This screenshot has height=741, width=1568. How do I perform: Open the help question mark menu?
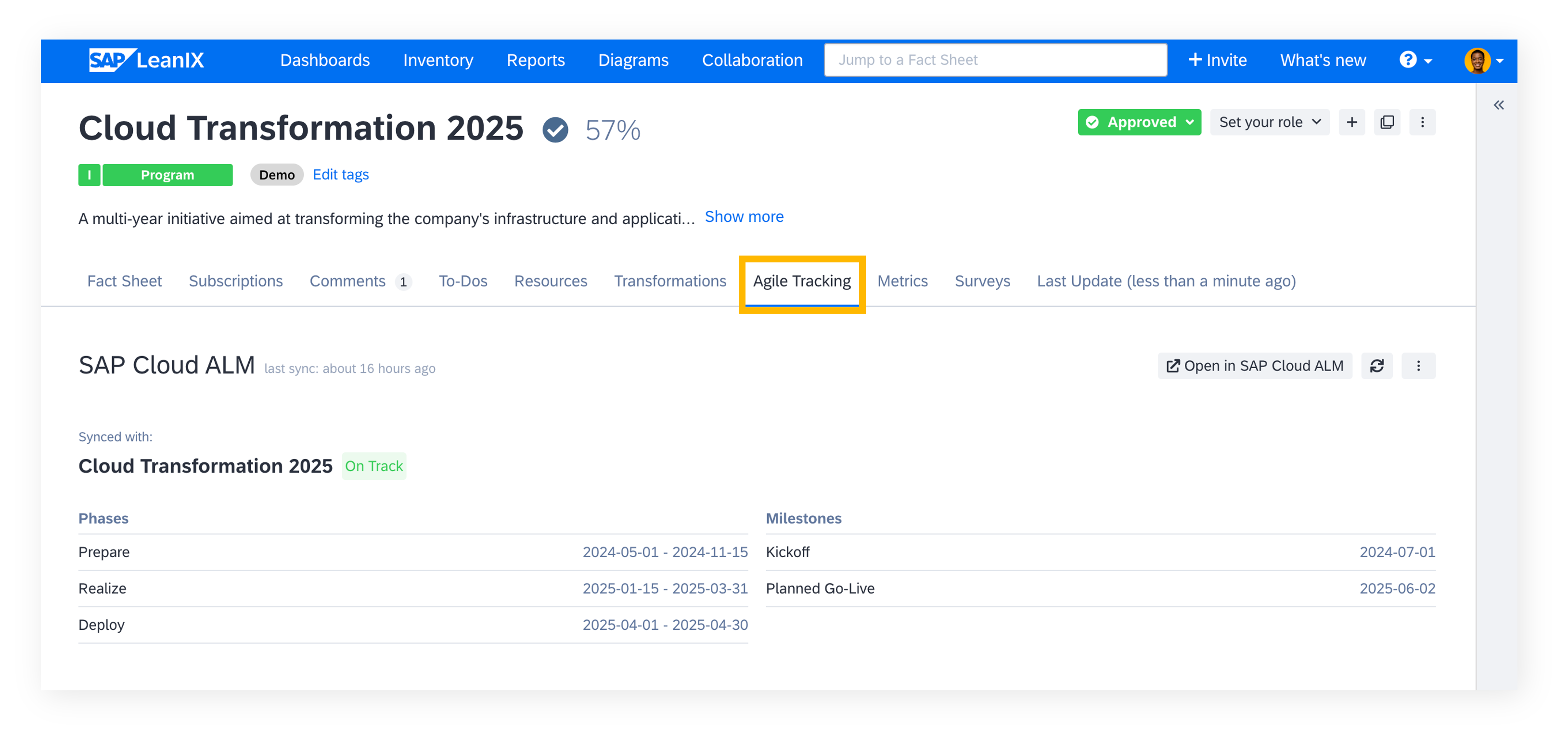tap(1415, 60)
